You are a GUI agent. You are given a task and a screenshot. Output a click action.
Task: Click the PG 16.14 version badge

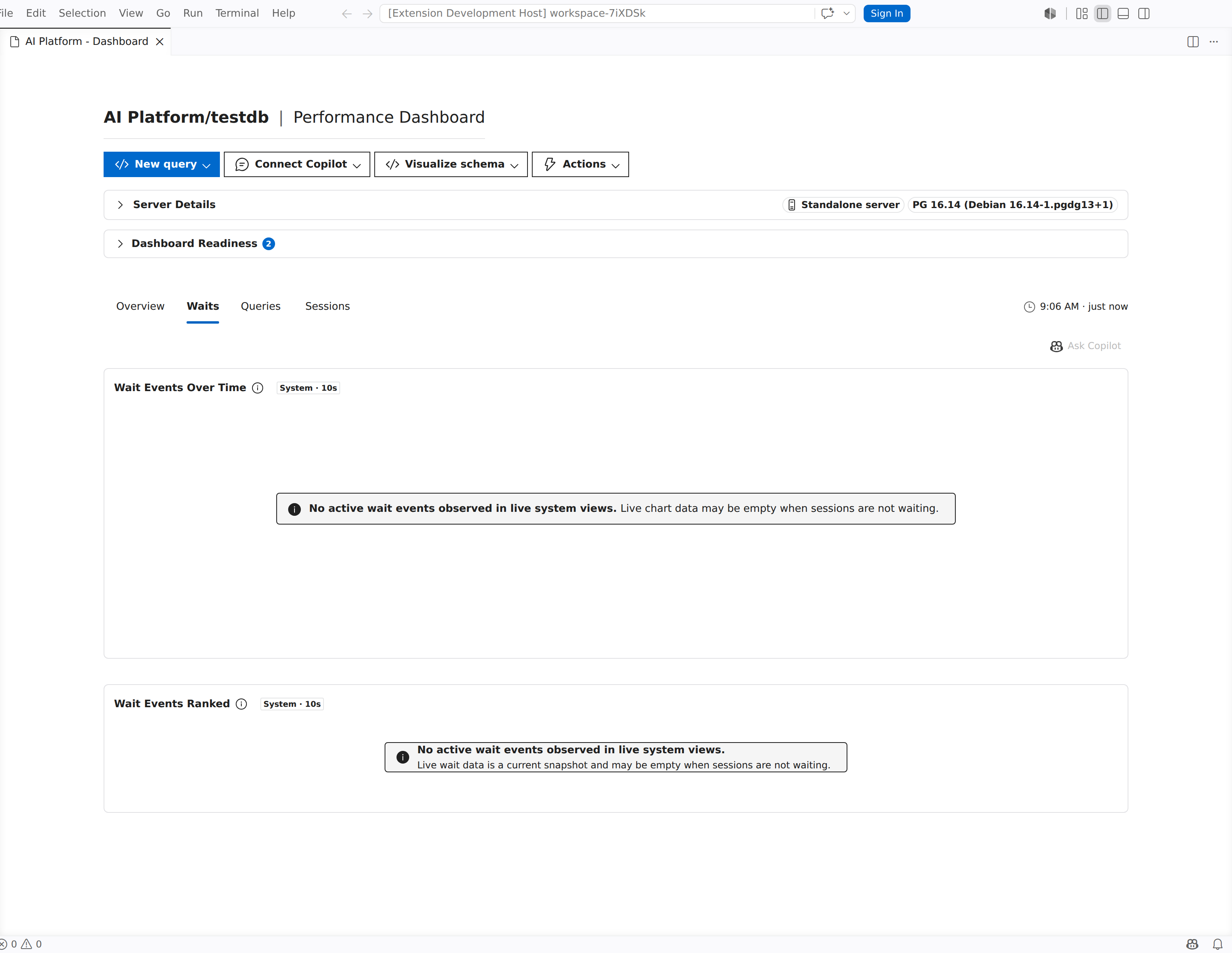coord(1013,205)
